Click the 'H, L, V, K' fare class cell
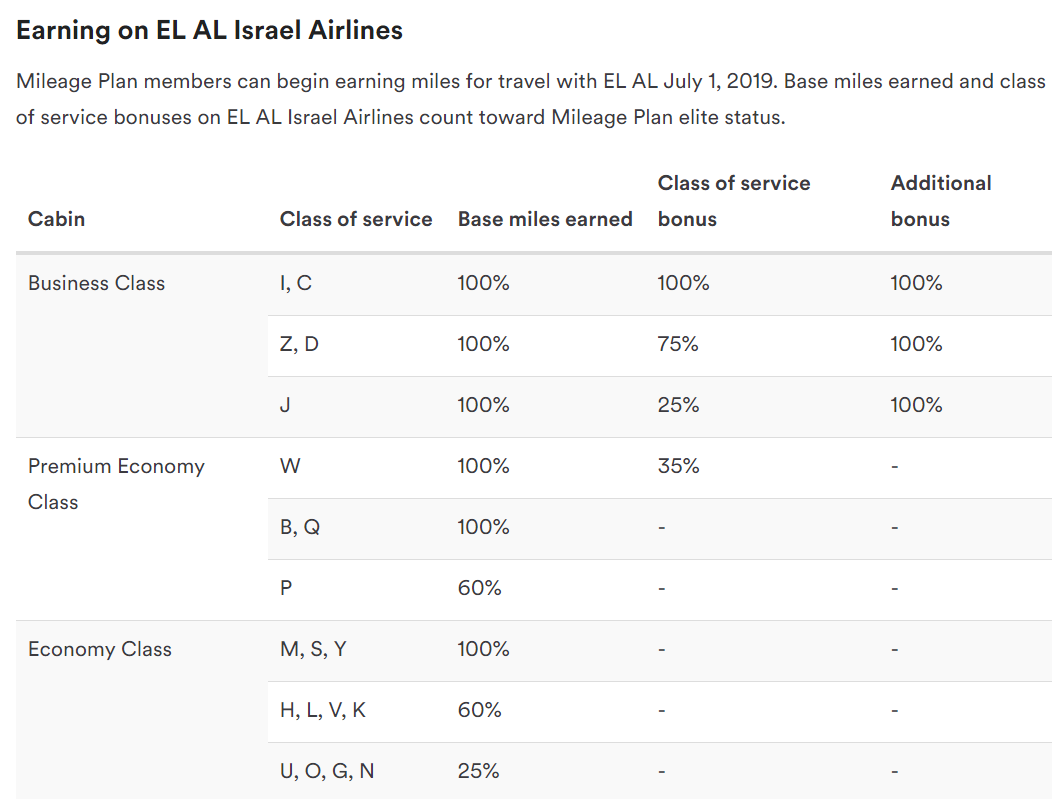 323,710
